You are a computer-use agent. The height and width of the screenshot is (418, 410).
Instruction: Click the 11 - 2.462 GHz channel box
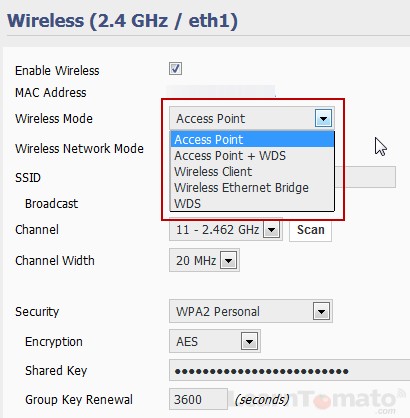226,230
